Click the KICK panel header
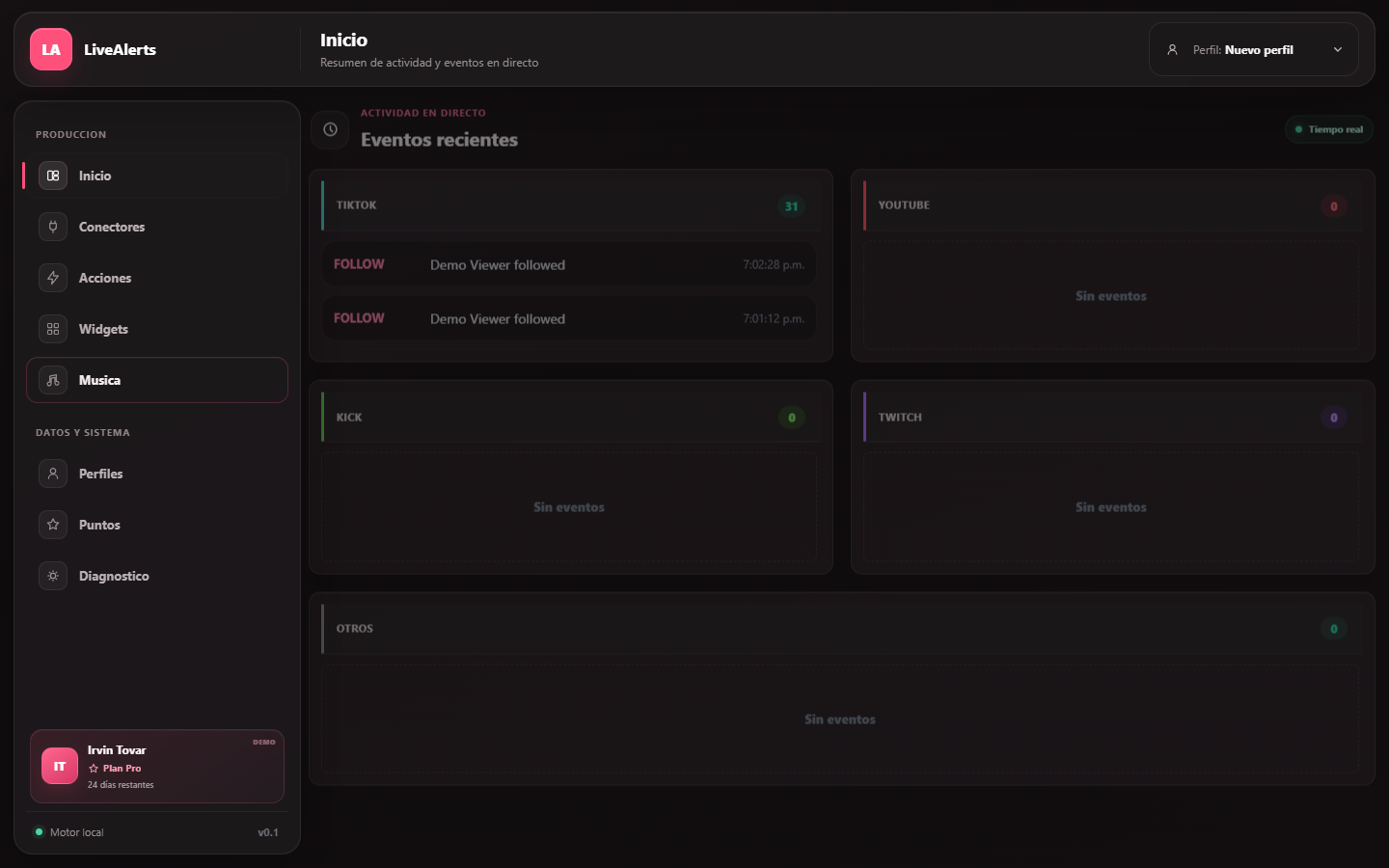 pos(571,417)
